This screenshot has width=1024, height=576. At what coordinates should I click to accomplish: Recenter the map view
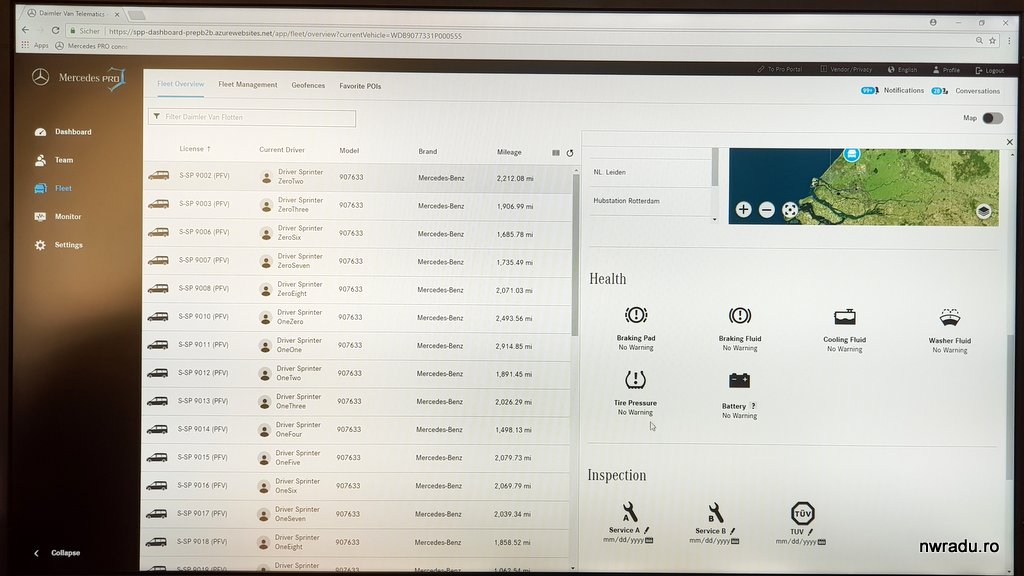pos(790,210)
